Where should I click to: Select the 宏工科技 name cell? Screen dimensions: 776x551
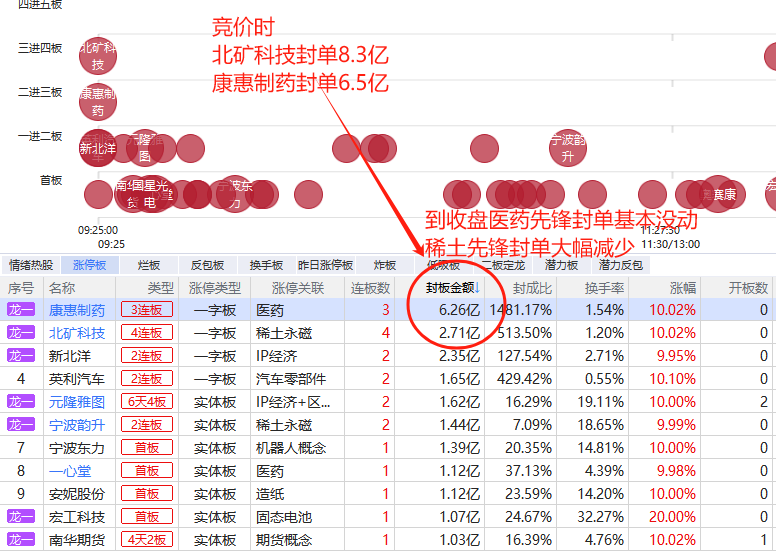pos(77,517)
